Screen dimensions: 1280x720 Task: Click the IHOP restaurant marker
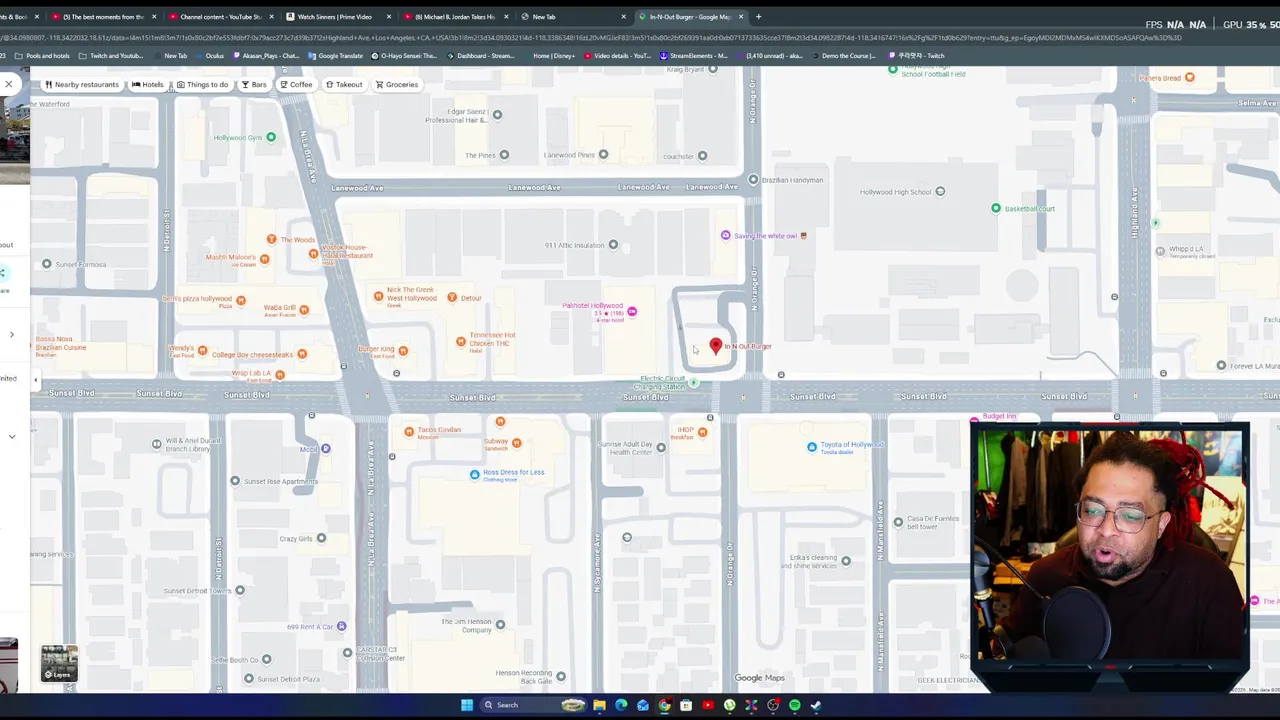[x=703, y=432]
